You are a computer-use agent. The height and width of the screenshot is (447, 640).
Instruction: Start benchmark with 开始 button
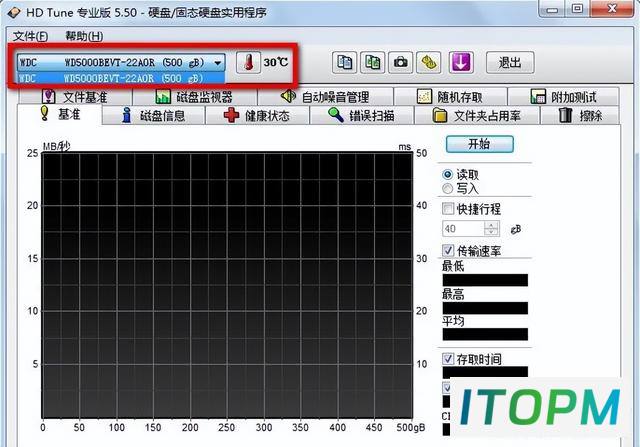click(480, 144)
